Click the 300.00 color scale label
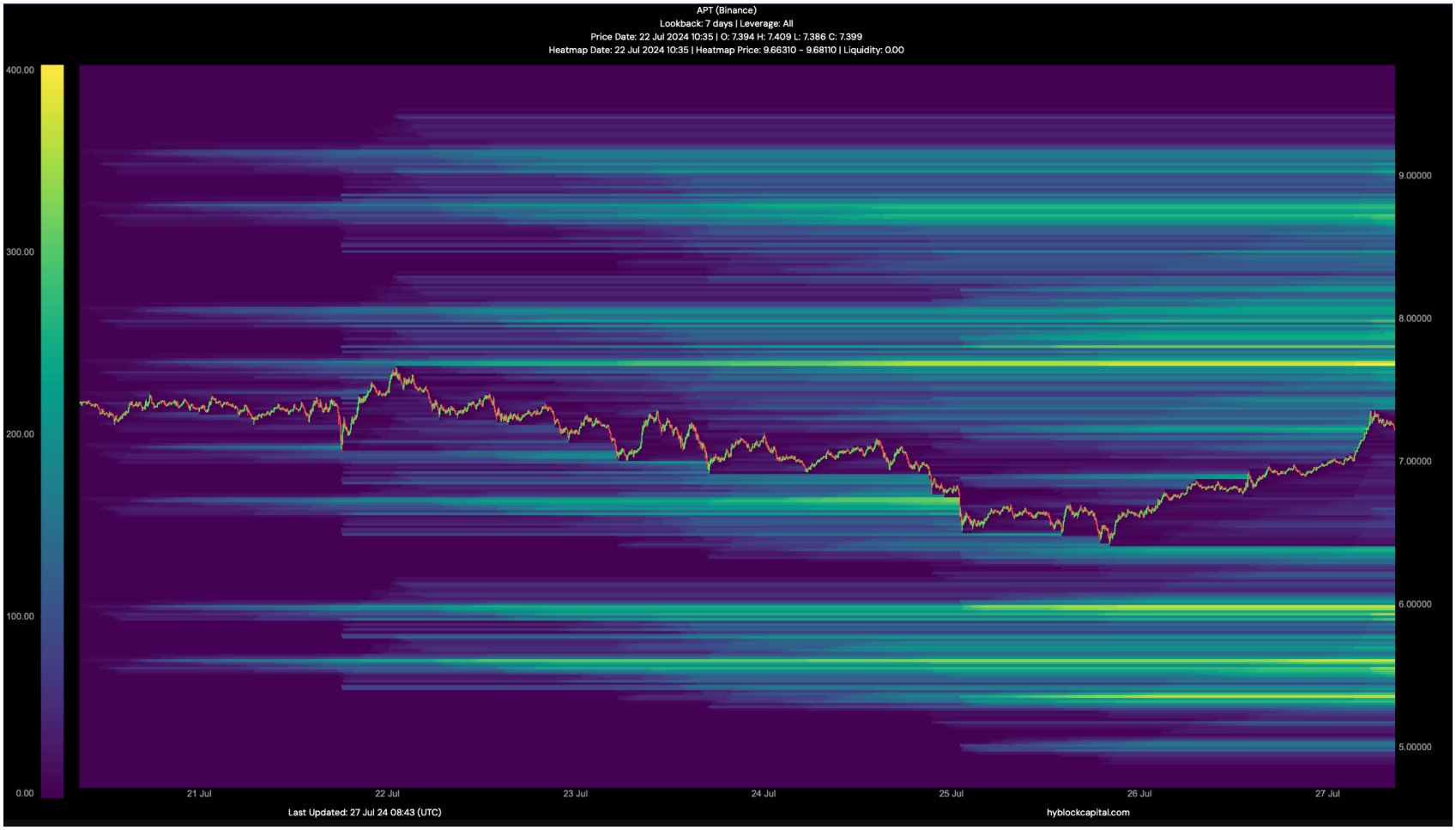Screen dimensions: 1456x830 (x=20, y=252)
